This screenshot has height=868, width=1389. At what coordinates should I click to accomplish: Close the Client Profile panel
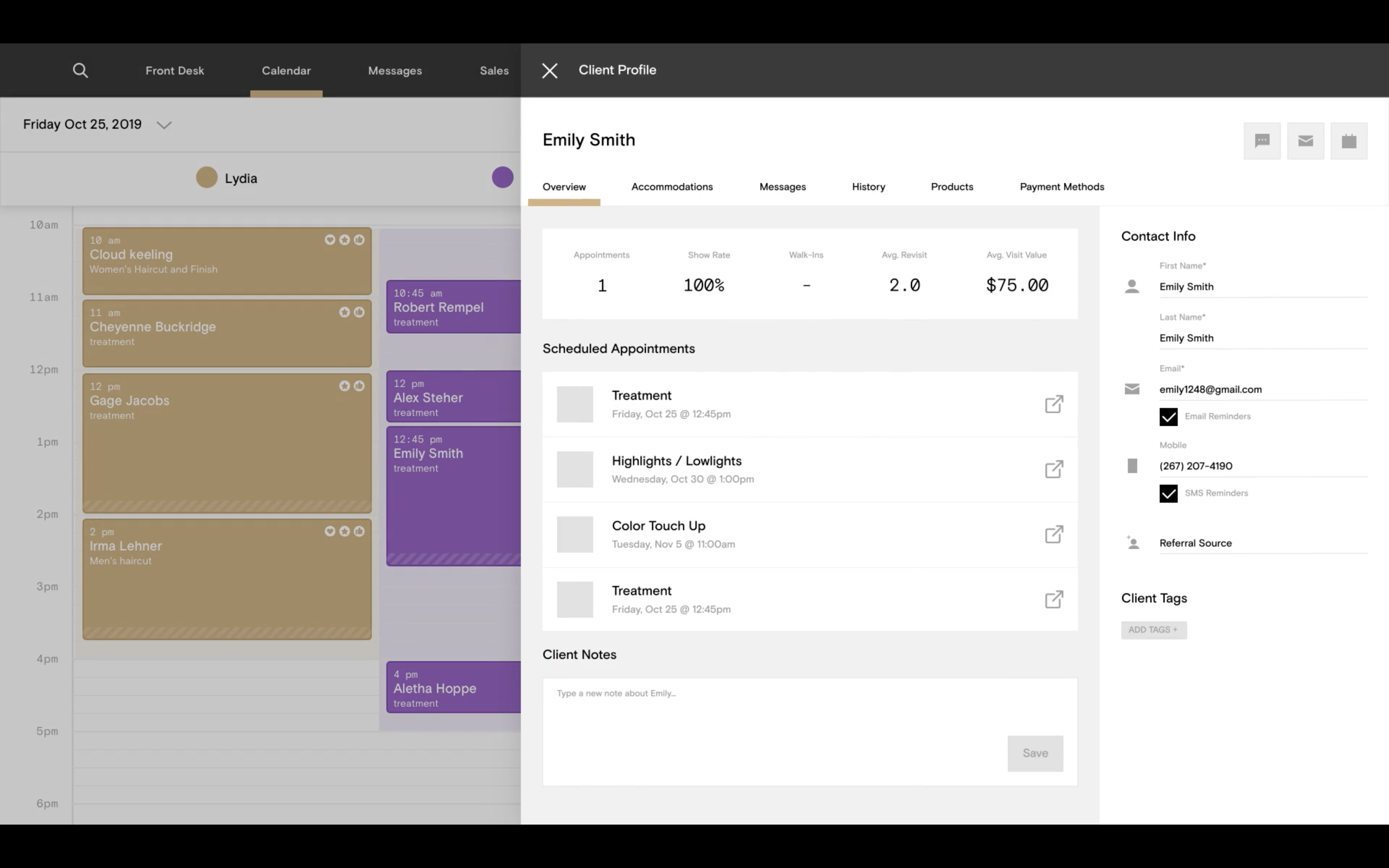[x=549, y=70]
